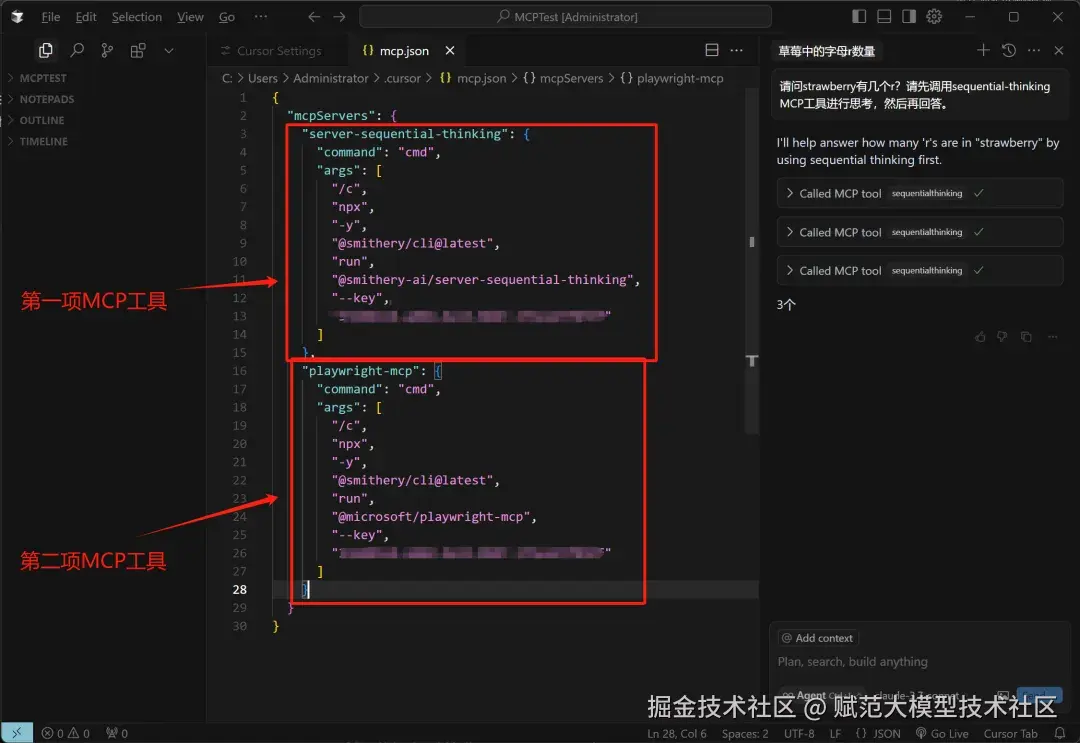The height and width of the screenshot is (743, 1080).
Task: Change indentation via Spaces: 2
Action: tap(745, 734)
